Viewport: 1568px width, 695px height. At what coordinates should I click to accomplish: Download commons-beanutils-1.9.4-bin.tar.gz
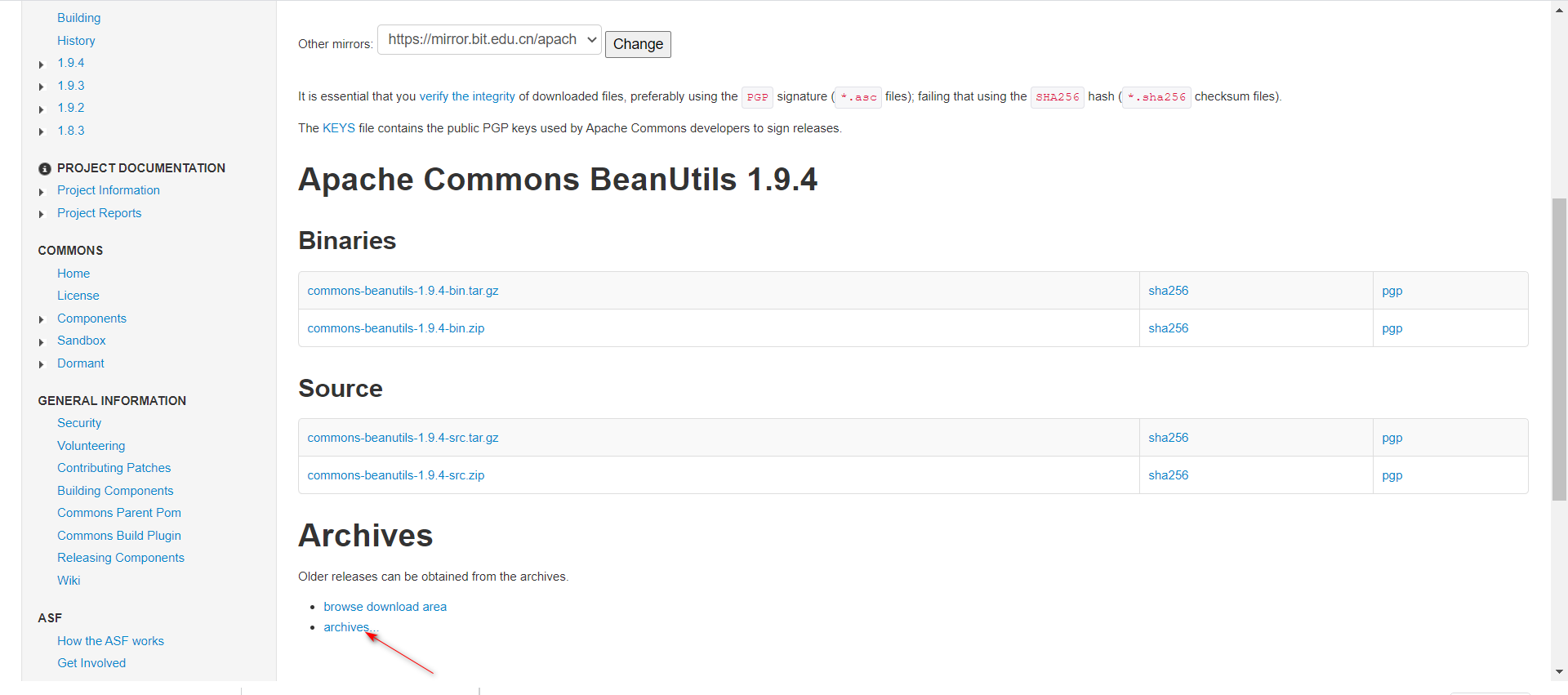[403, 291]
